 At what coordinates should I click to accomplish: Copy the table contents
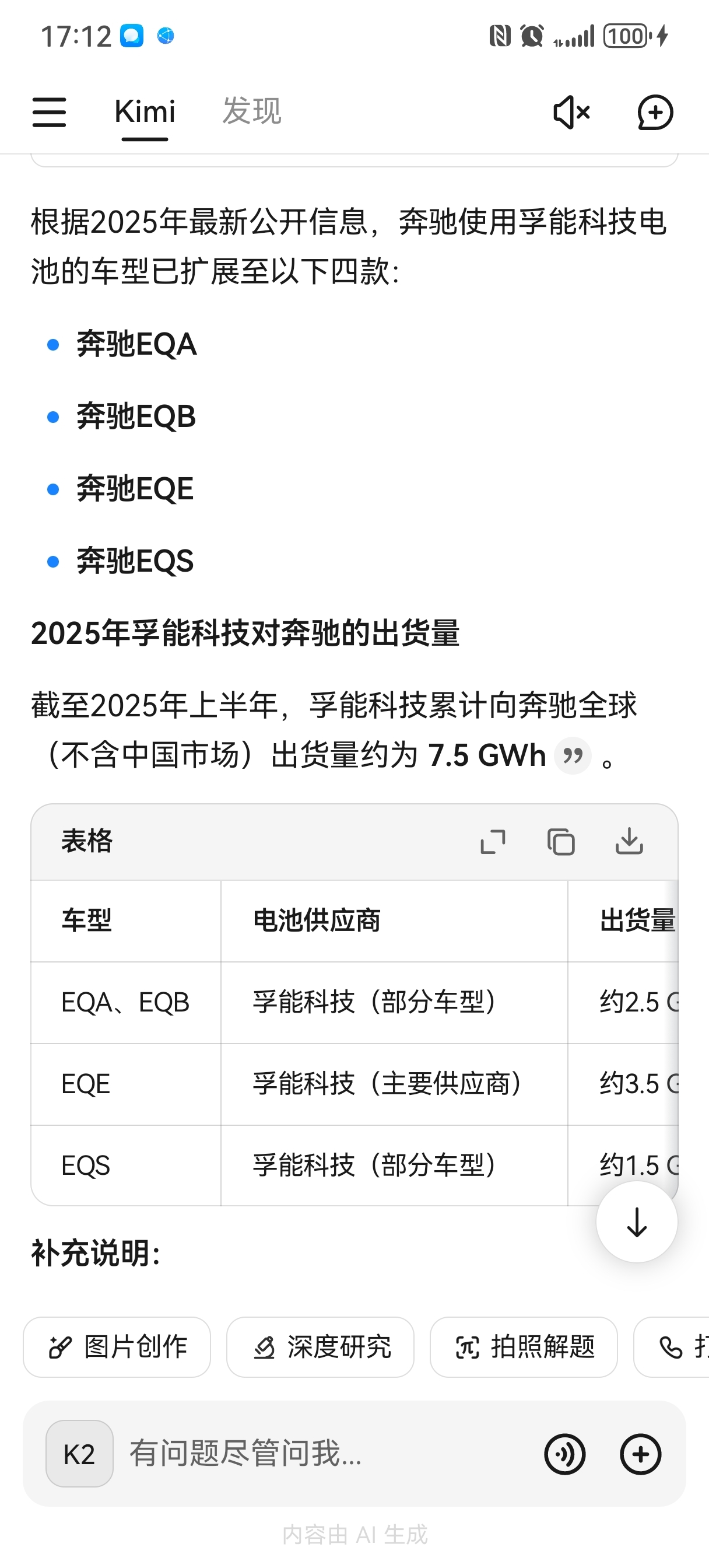[560, 842]
